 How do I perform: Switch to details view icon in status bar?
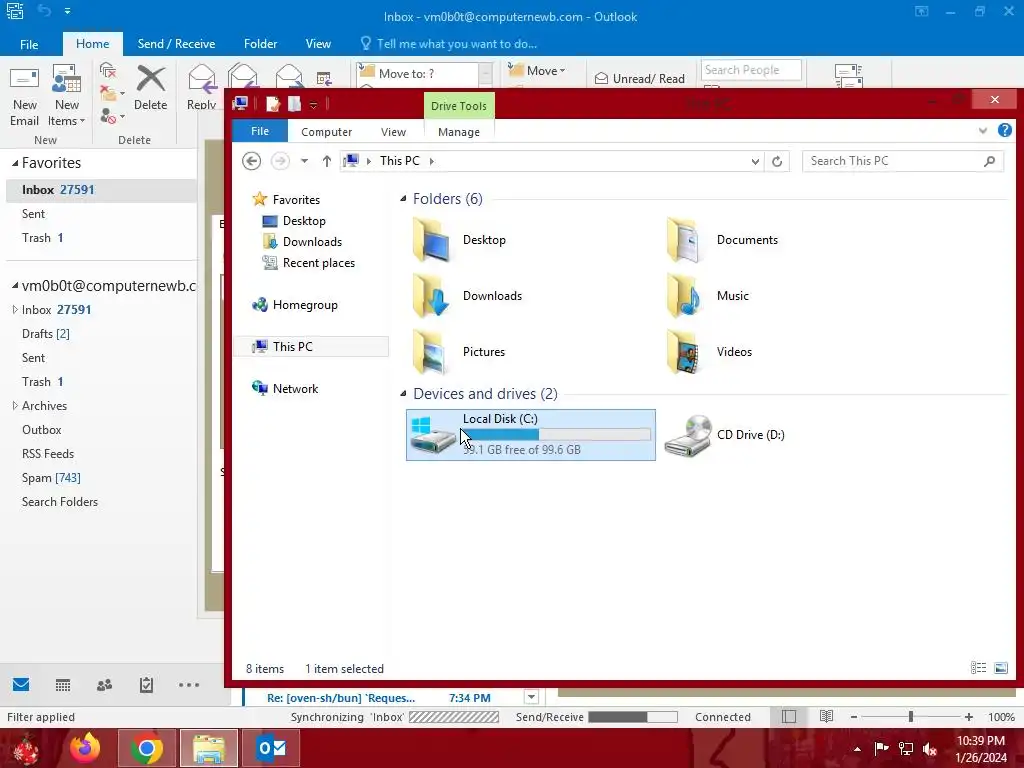click(978, 667)
